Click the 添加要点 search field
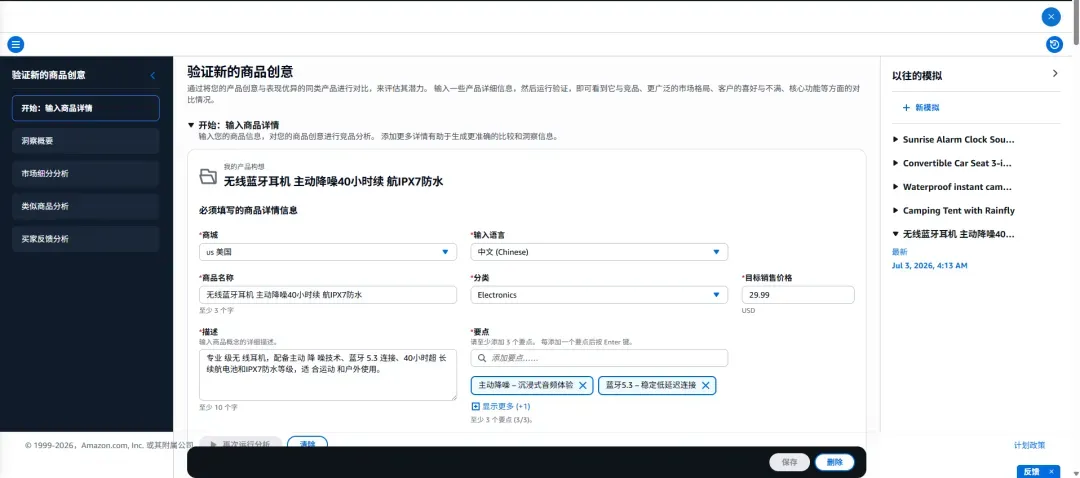The width and height of the screenshot is (1080, 478). coord(599,358)
